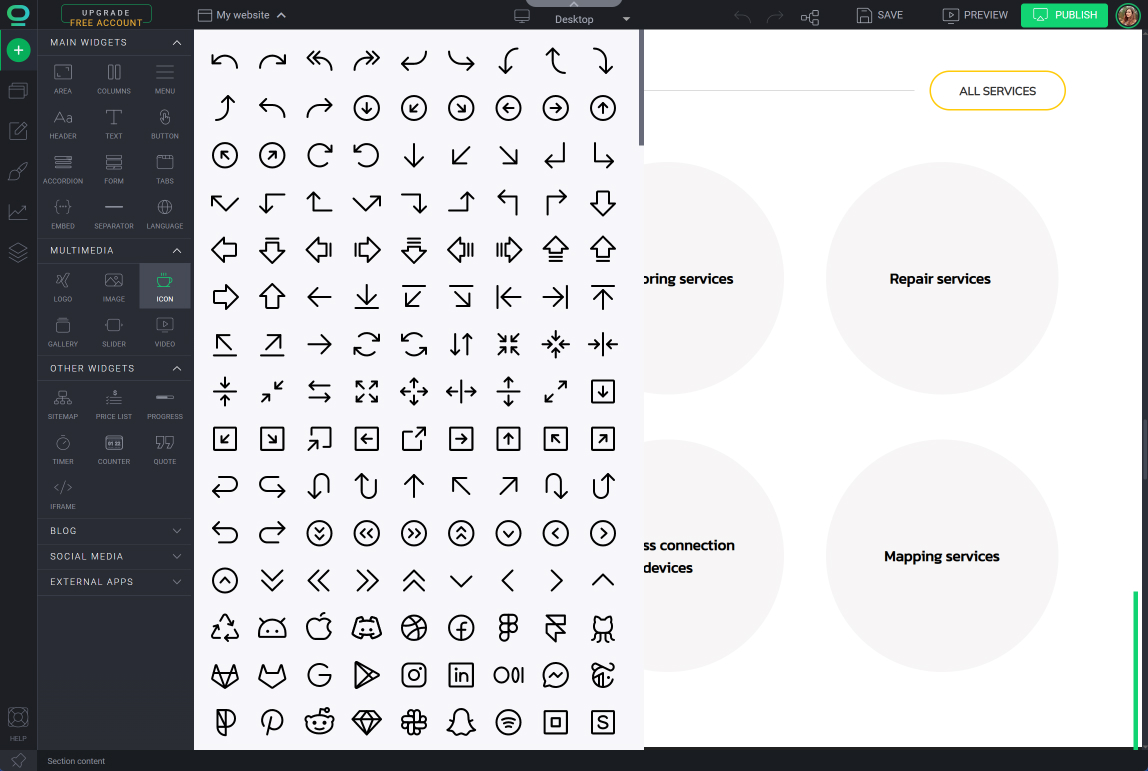Add the Video widget

tap(165, 332)
